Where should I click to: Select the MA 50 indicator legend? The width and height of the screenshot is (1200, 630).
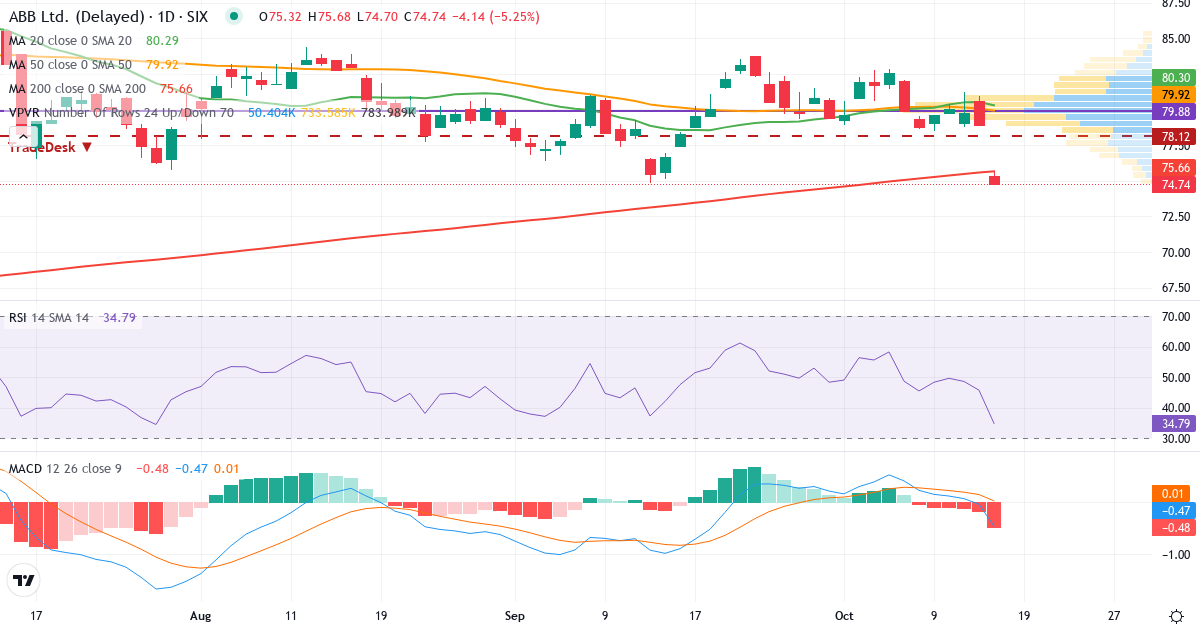point(70,64)
